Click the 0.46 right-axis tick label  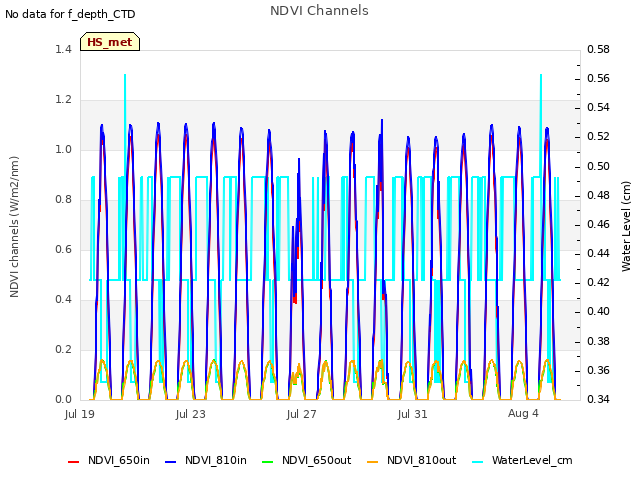tap(598, 224)
